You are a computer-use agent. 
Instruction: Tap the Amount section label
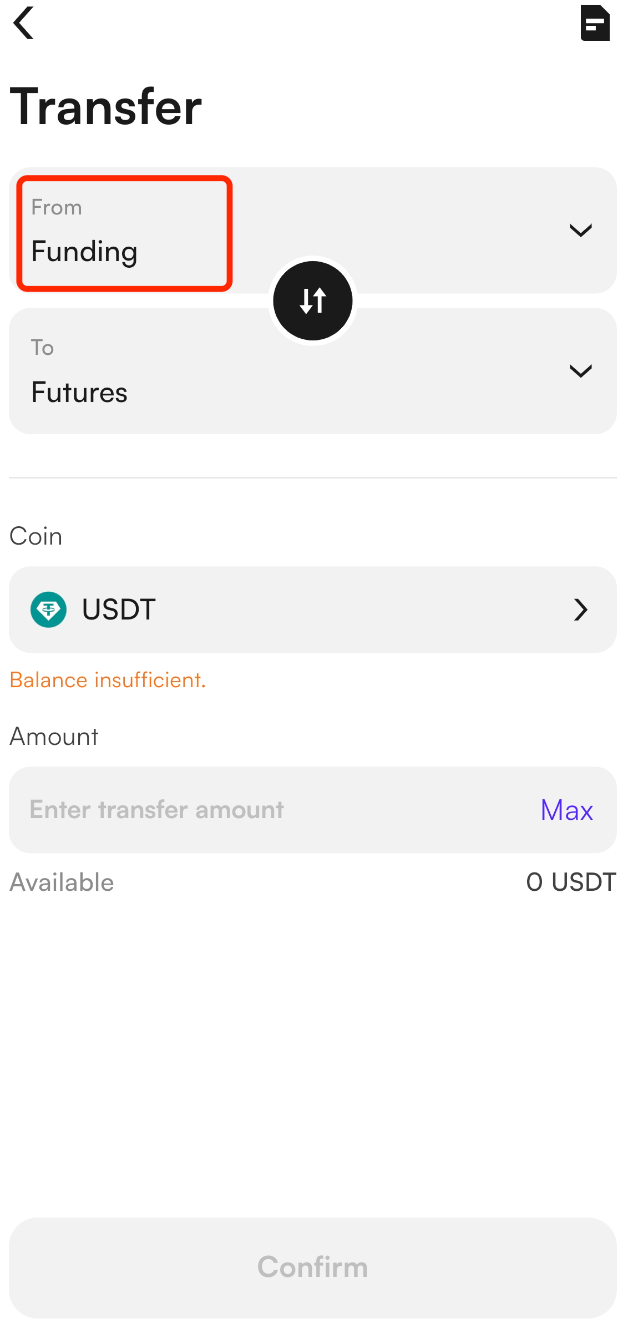[x=54, y=737]
